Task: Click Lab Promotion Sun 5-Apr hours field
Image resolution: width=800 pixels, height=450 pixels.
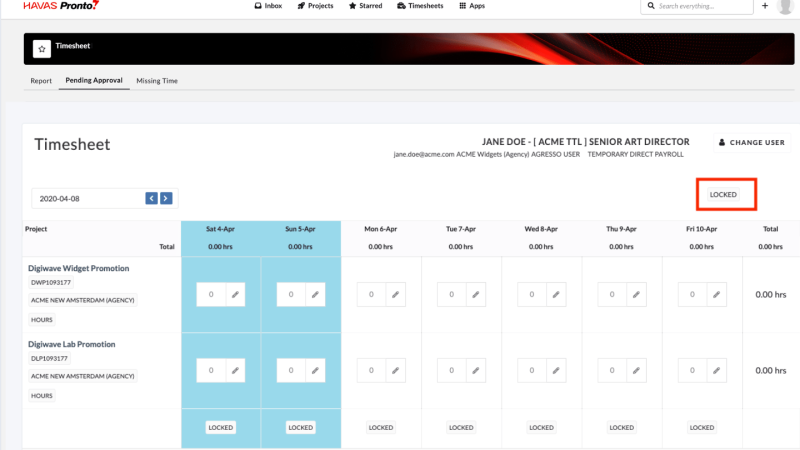Action: [x=291, y=370]
